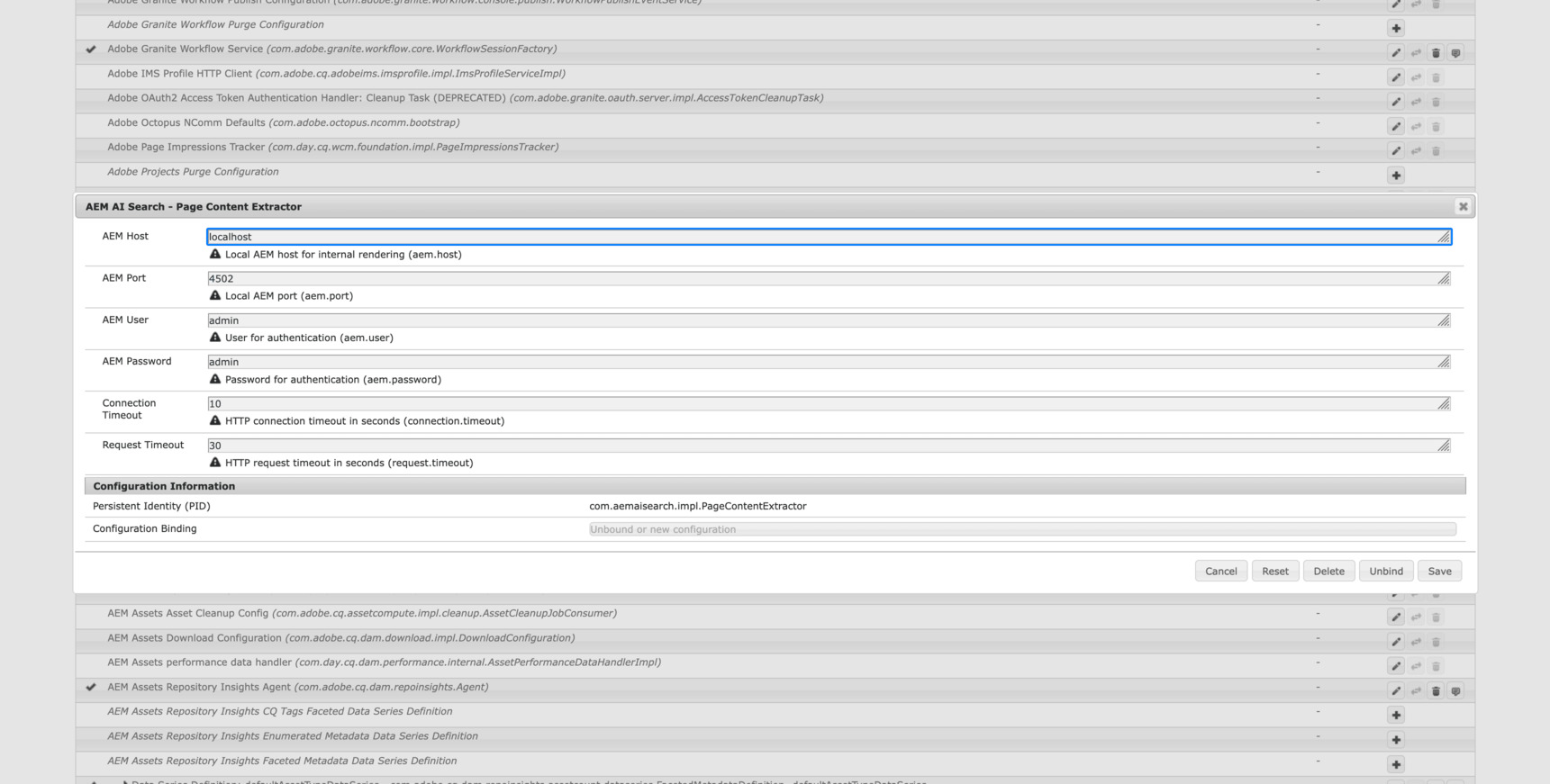Image resolution: width=1550 pixels, height=784 pixels.
Task: Edit AEM Assets Repository Insights Agent config
Action: point(1396,691)
